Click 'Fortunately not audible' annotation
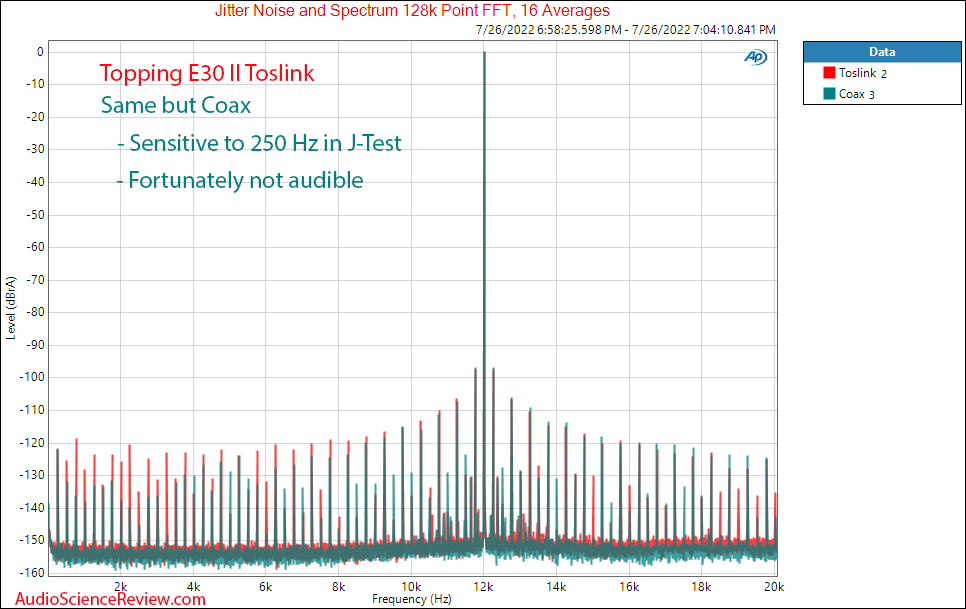 240,180
